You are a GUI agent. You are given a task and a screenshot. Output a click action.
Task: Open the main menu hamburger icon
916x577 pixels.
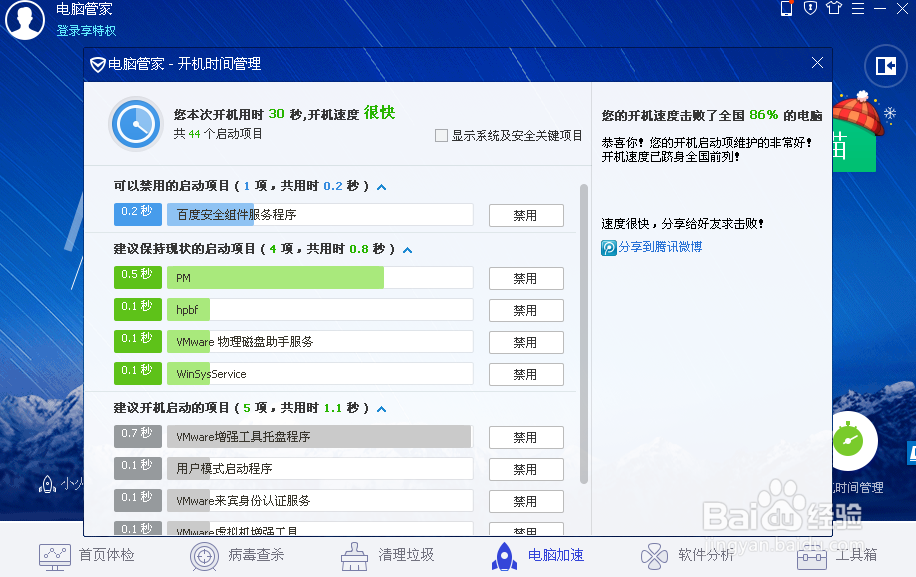pyautogui.click(x=858, y=8)
